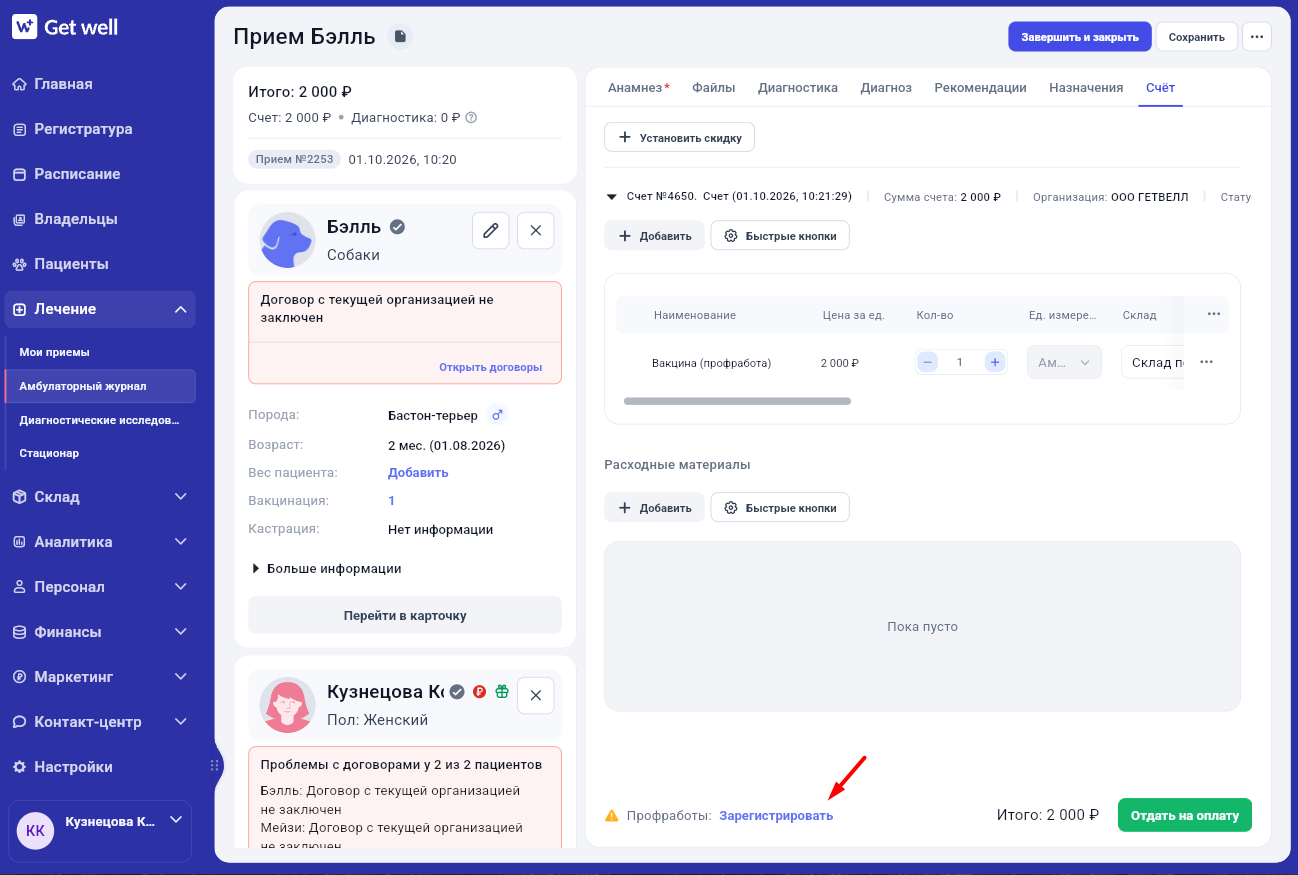Increase quantity with plus button
This screenshot has height=875, width=1298.
[x=994, y=362]
